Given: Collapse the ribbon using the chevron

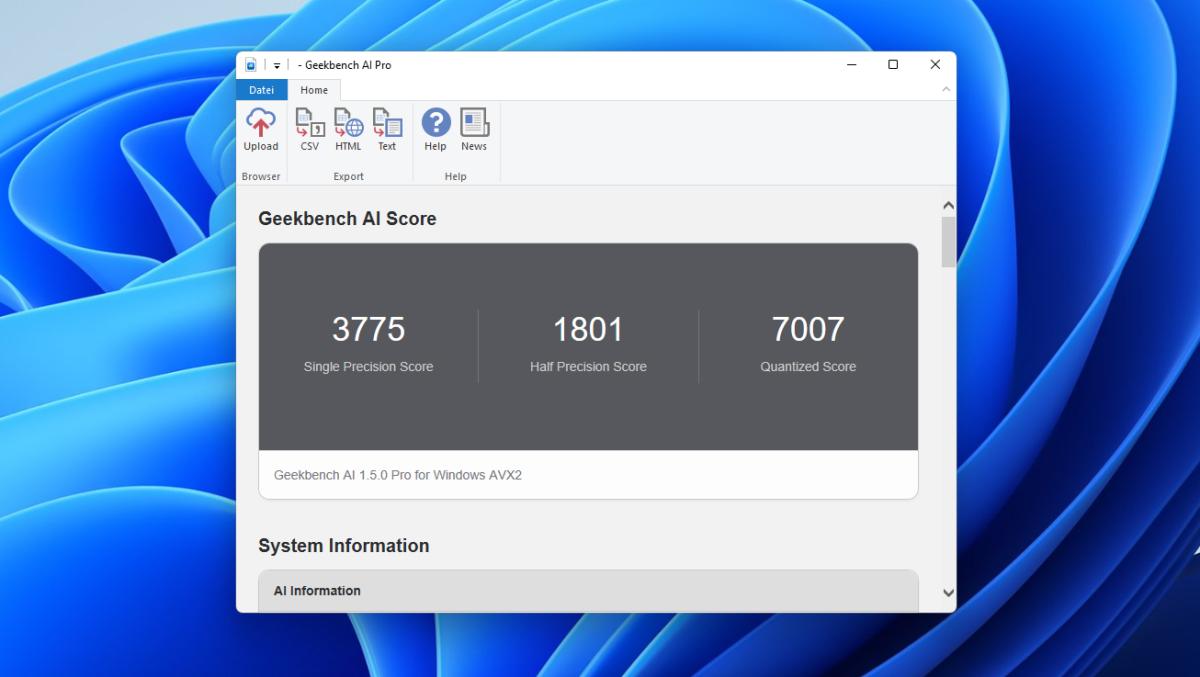Looking at the screenshot, I should point(945,89).
